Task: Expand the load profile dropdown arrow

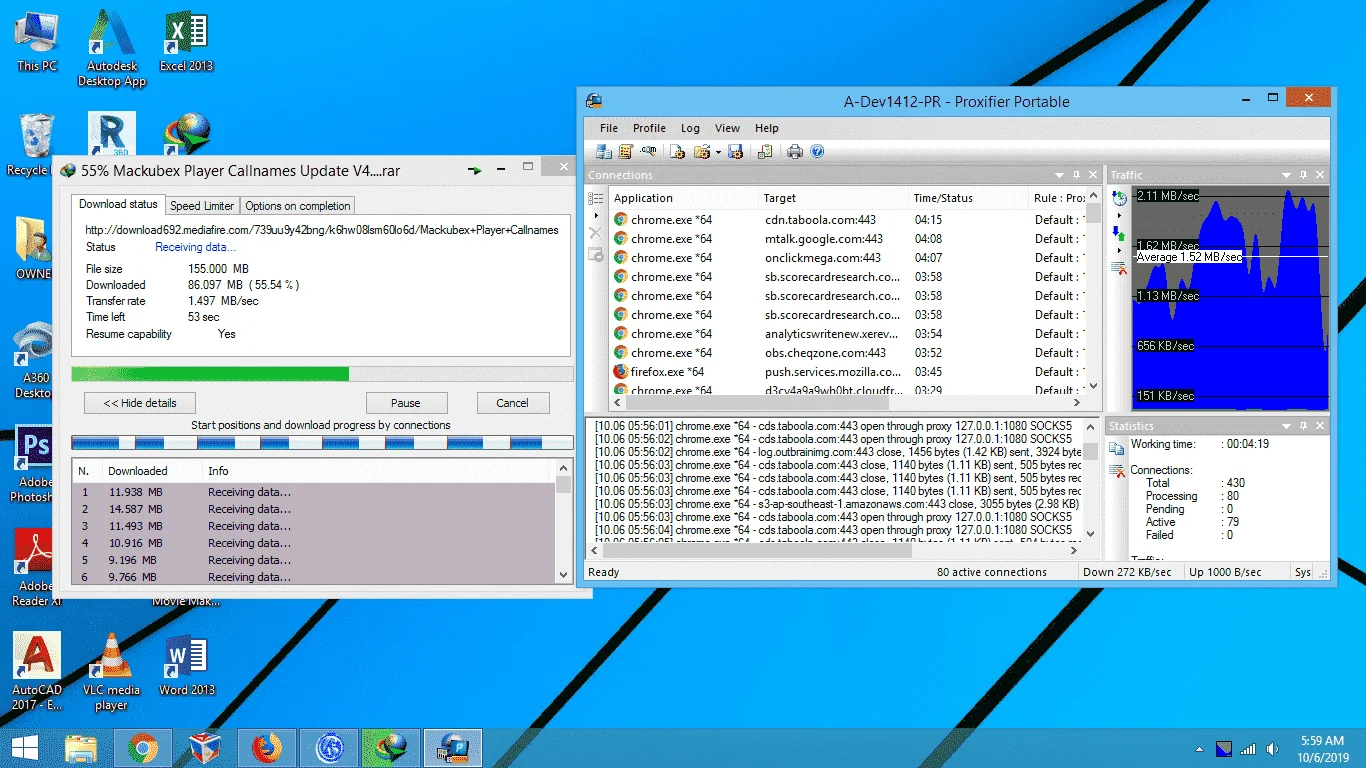Action: (718, 152)
